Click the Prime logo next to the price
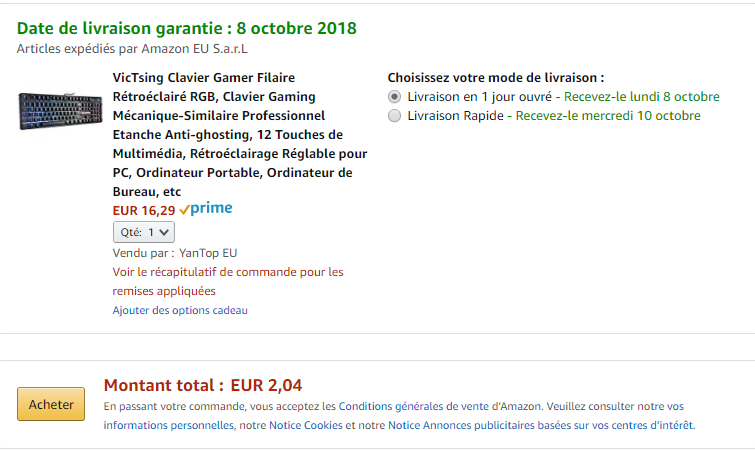 [x=206, y=209]
